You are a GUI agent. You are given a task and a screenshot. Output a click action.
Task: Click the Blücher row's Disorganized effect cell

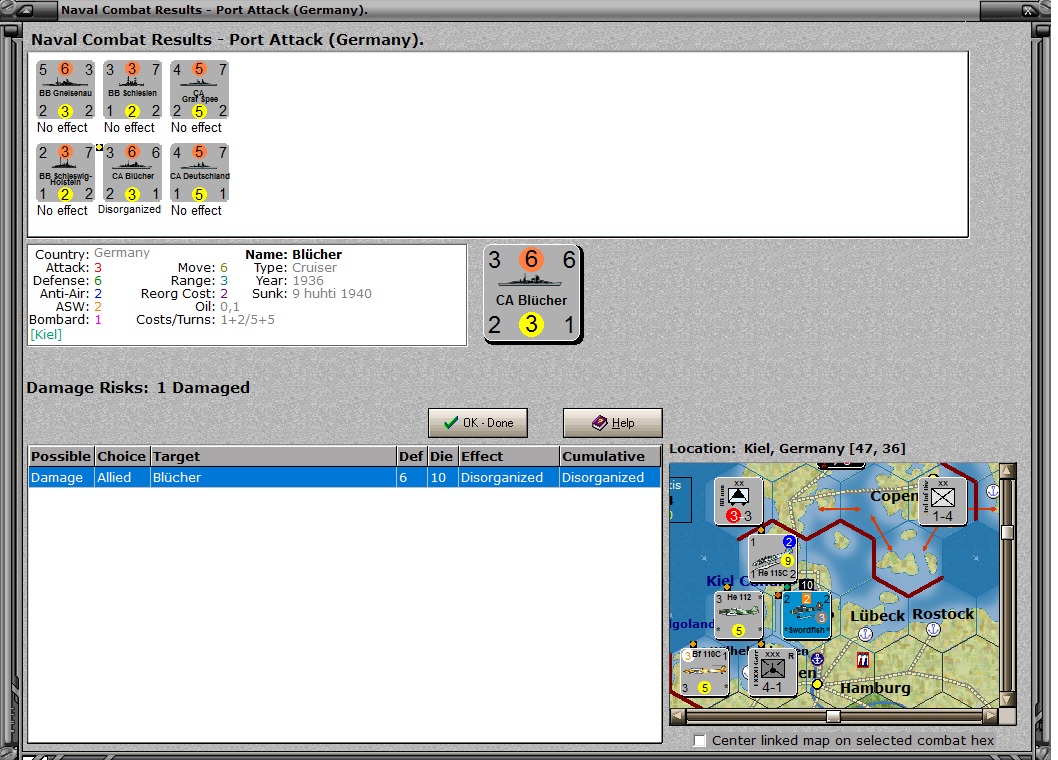[509, 477]
